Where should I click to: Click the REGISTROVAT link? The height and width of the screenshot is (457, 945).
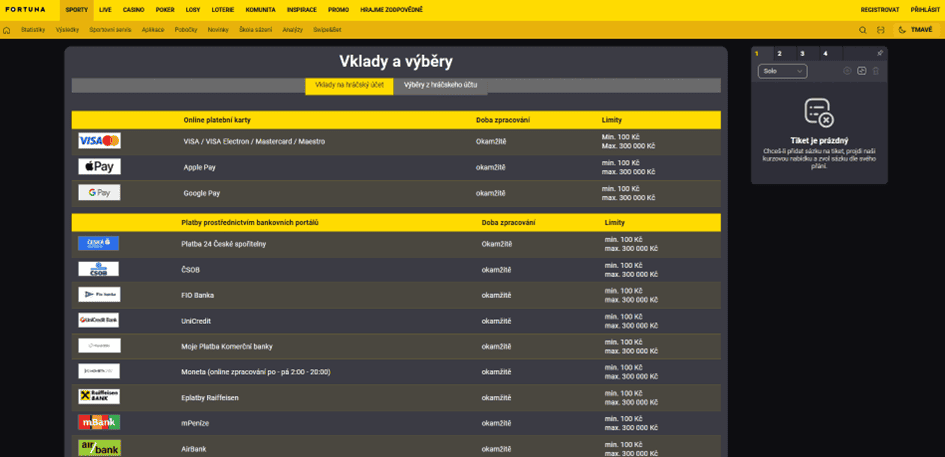pyautogui.click(x=880, y=10)
